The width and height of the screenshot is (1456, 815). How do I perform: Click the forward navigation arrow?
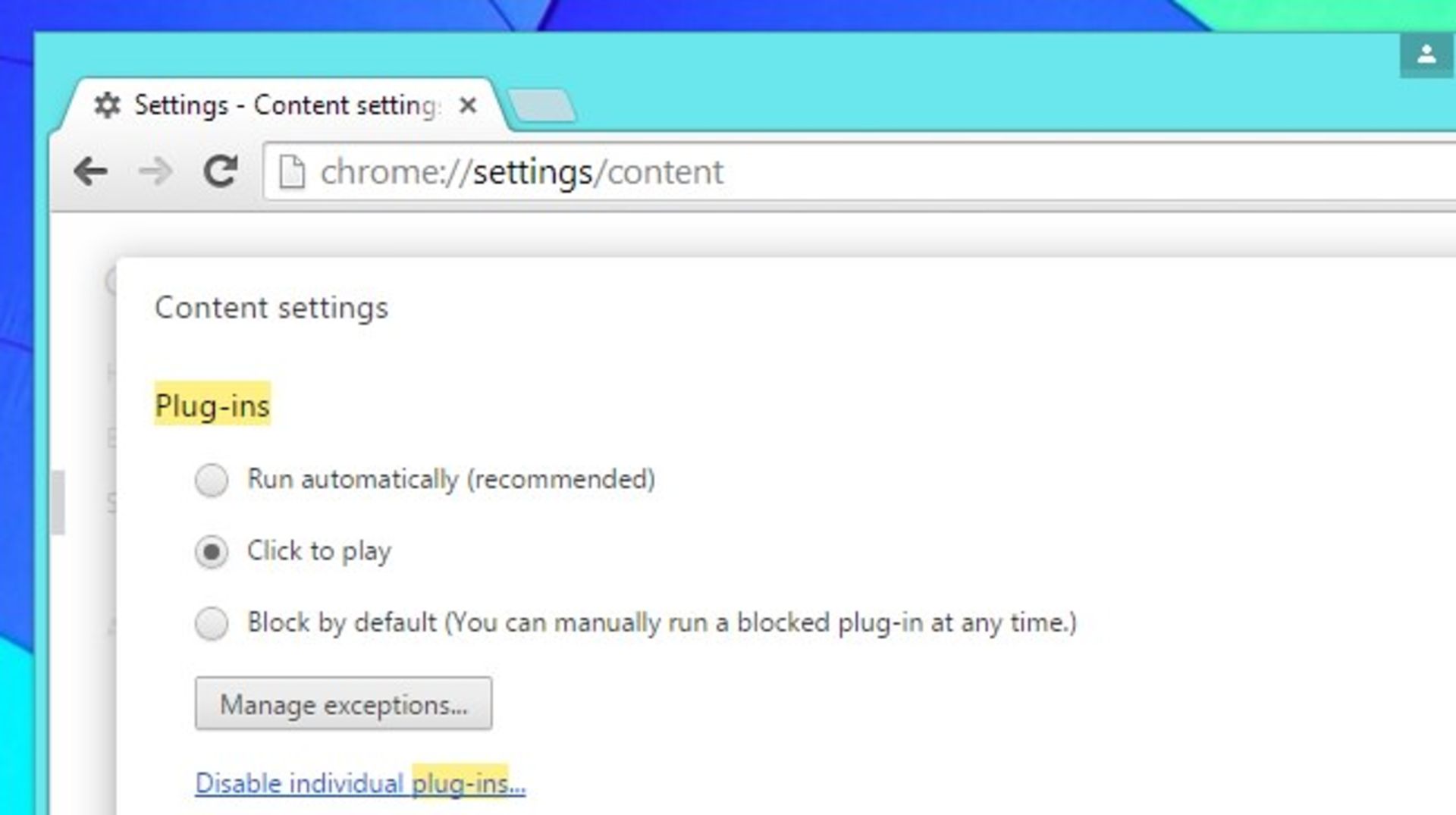[x=154, y=171]
